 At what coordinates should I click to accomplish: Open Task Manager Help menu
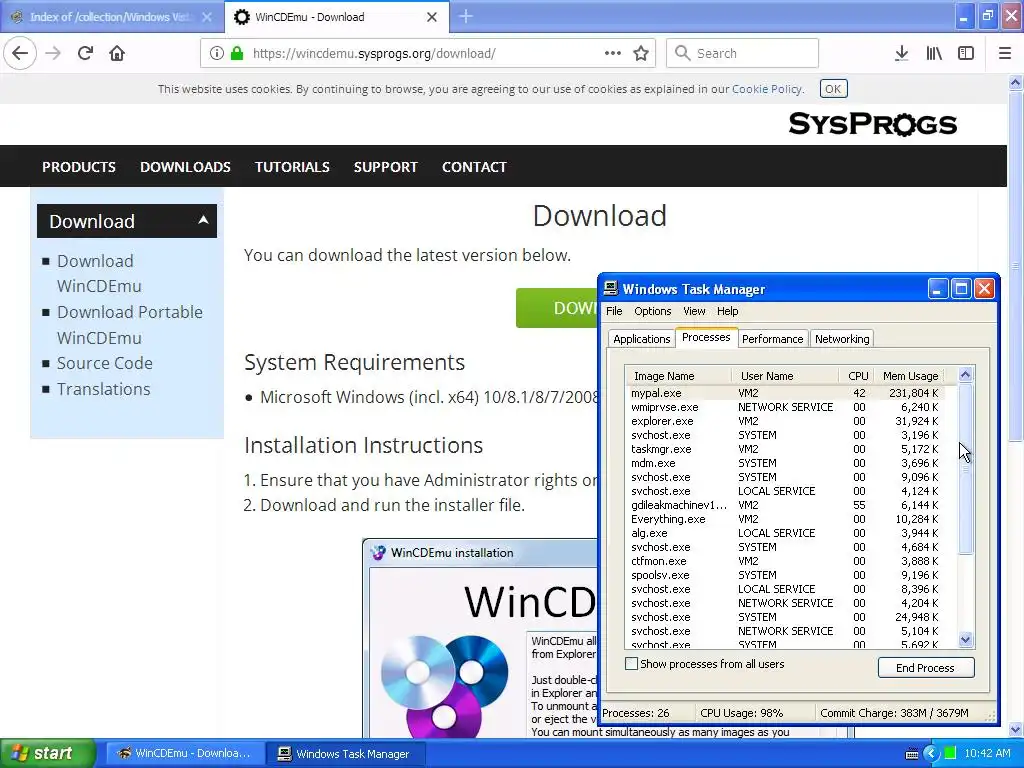click(727, 311)
